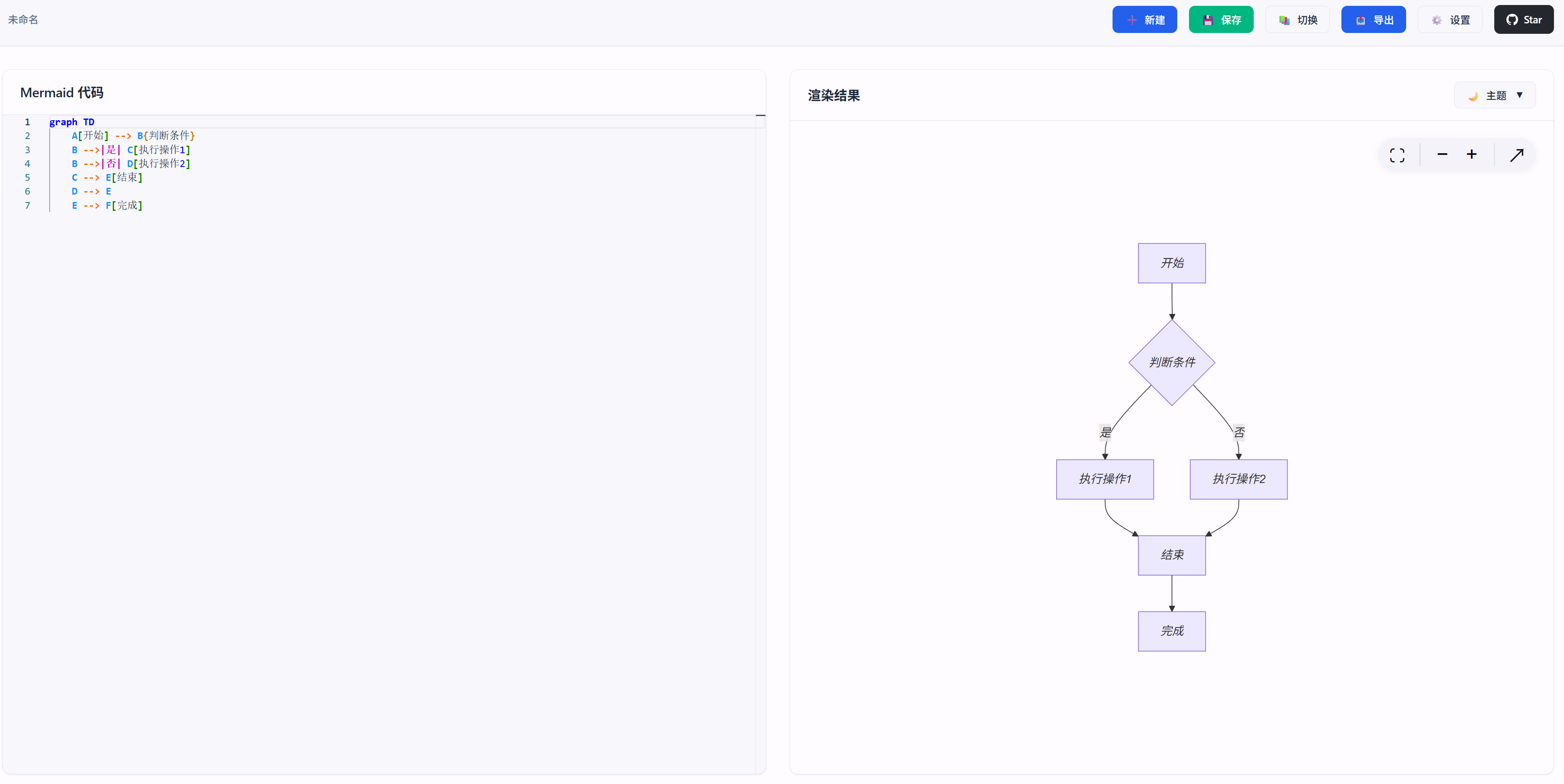The image size is (1564, 784).
Task: Click the diagonal arrow expand icon
Action: click(x=1516, y=155)
